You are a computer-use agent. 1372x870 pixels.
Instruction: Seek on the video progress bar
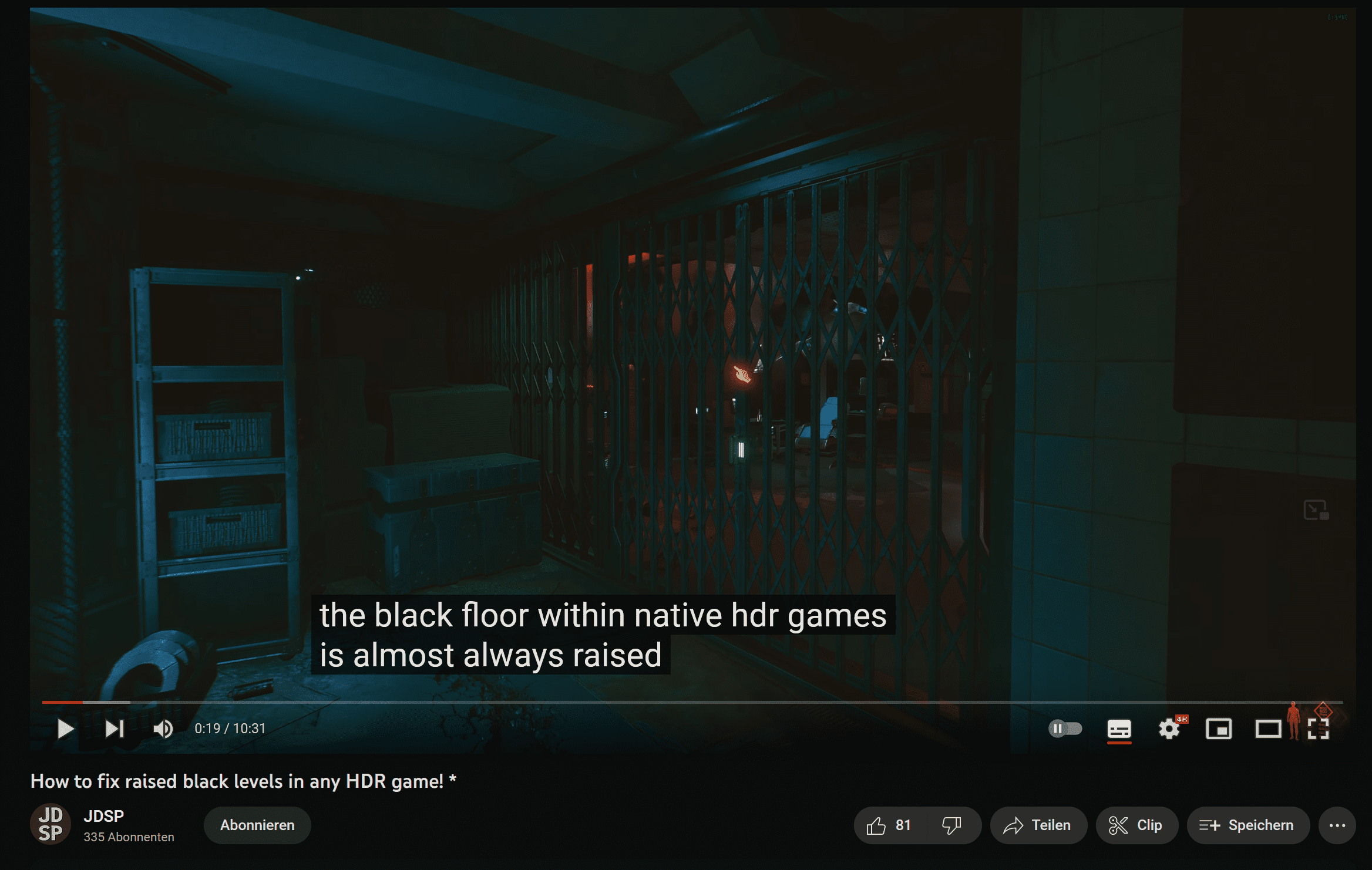coord(692,702)
